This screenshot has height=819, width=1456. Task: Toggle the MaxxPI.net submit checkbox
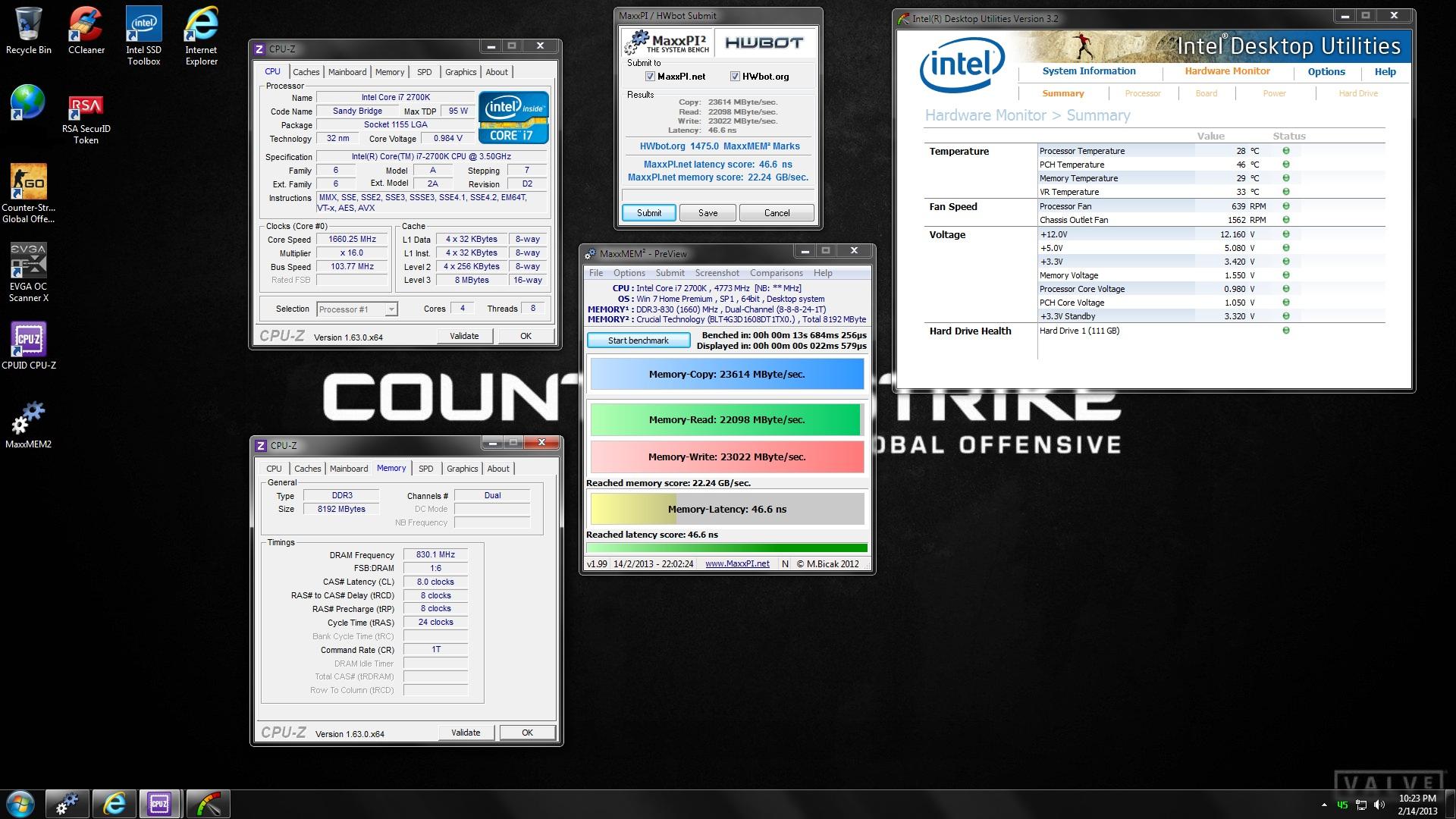point(650,77)
